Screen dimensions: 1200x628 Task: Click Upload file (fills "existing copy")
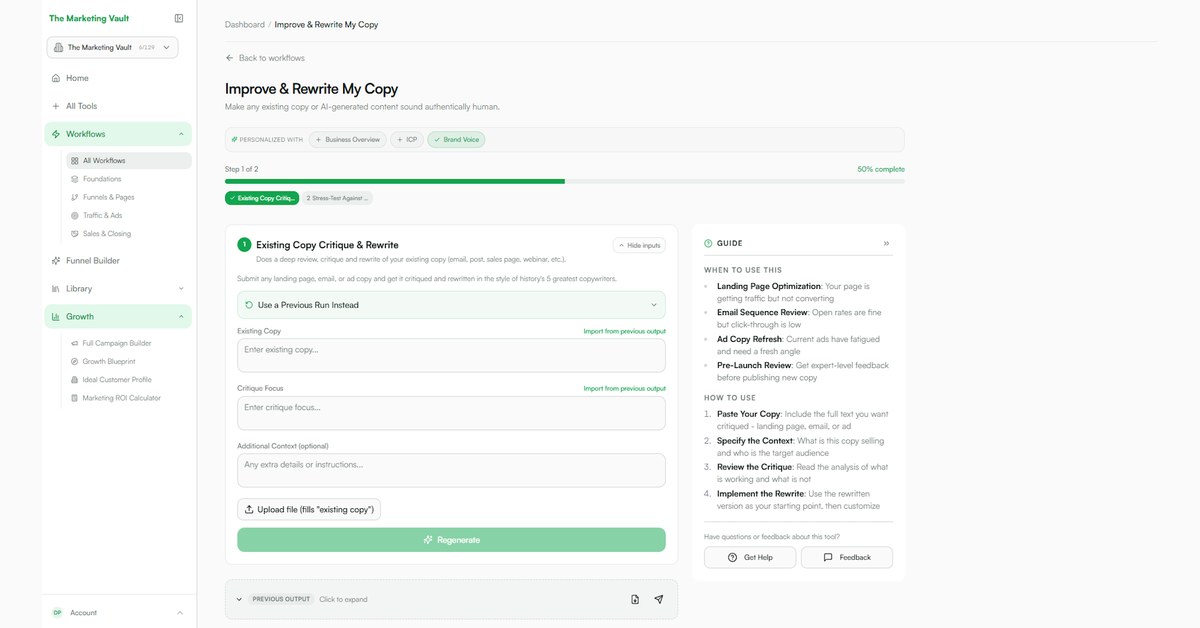tap(309, 510)
